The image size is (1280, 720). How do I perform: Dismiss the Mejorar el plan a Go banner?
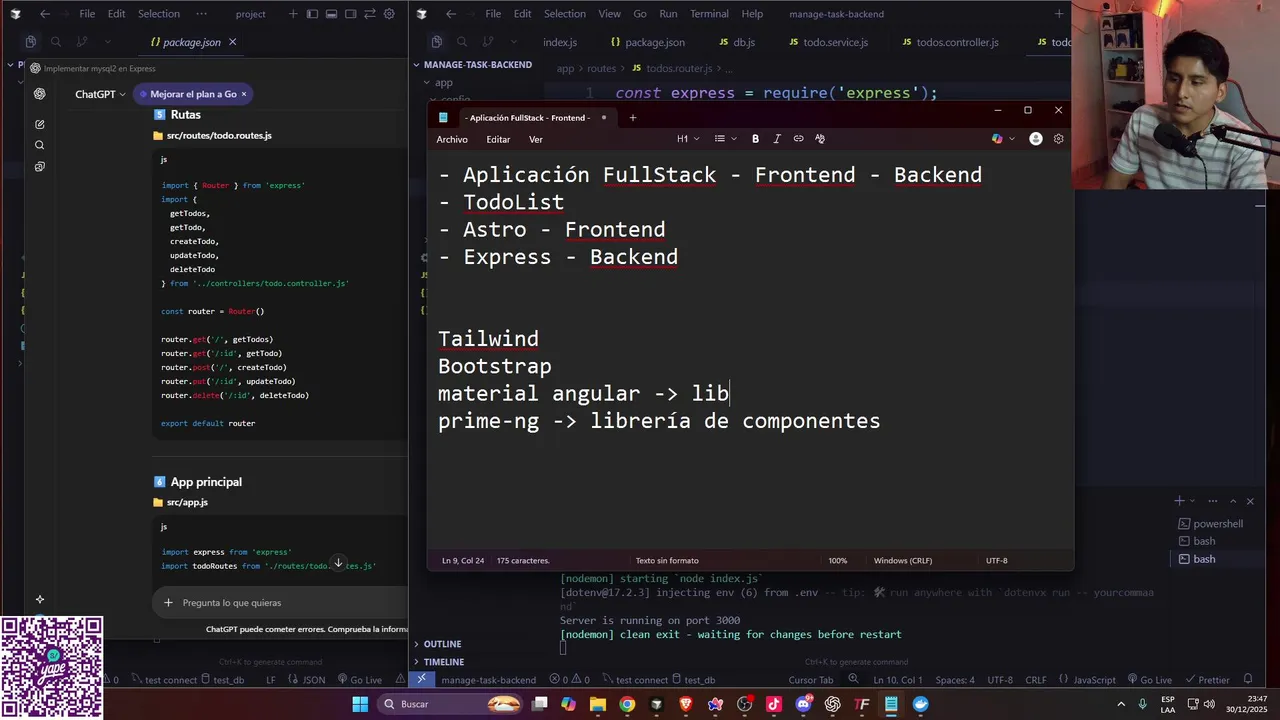coord(244,94)
